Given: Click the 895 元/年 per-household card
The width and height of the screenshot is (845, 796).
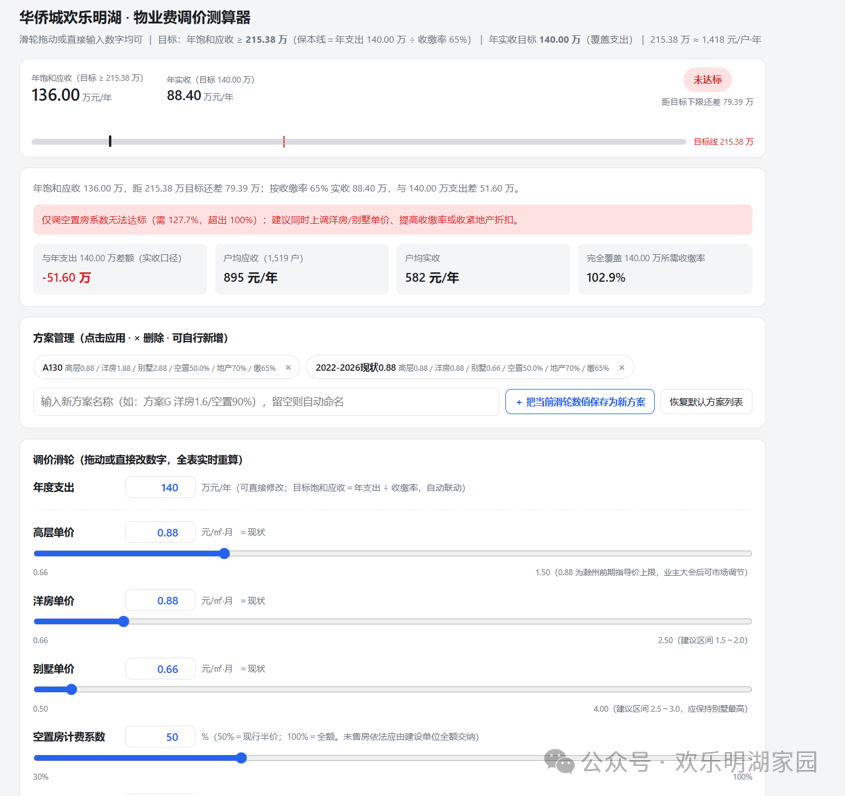Looking at the screenshot, I should coord(302,269).
